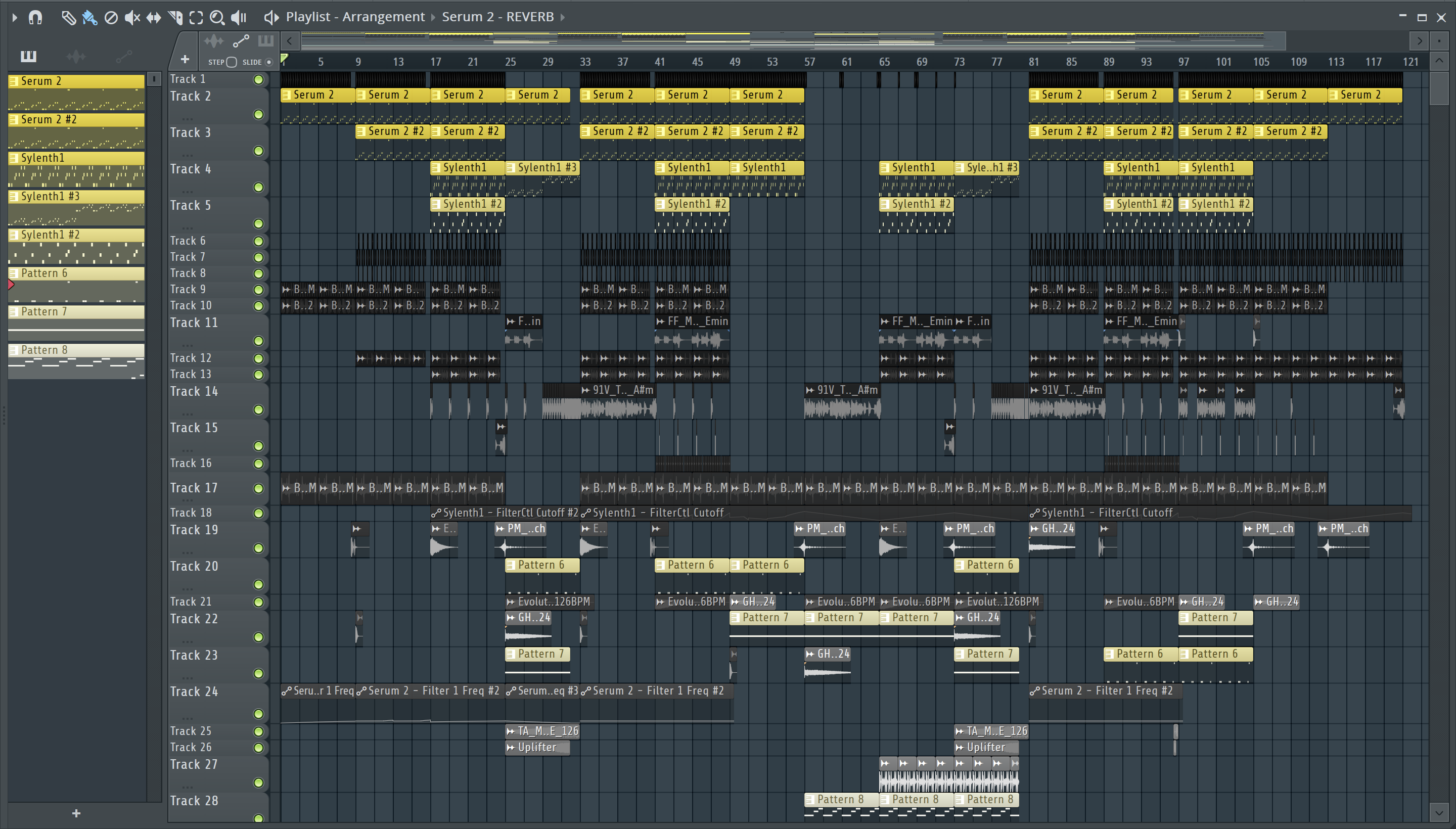Select the Delete tool

click(111, 18)
